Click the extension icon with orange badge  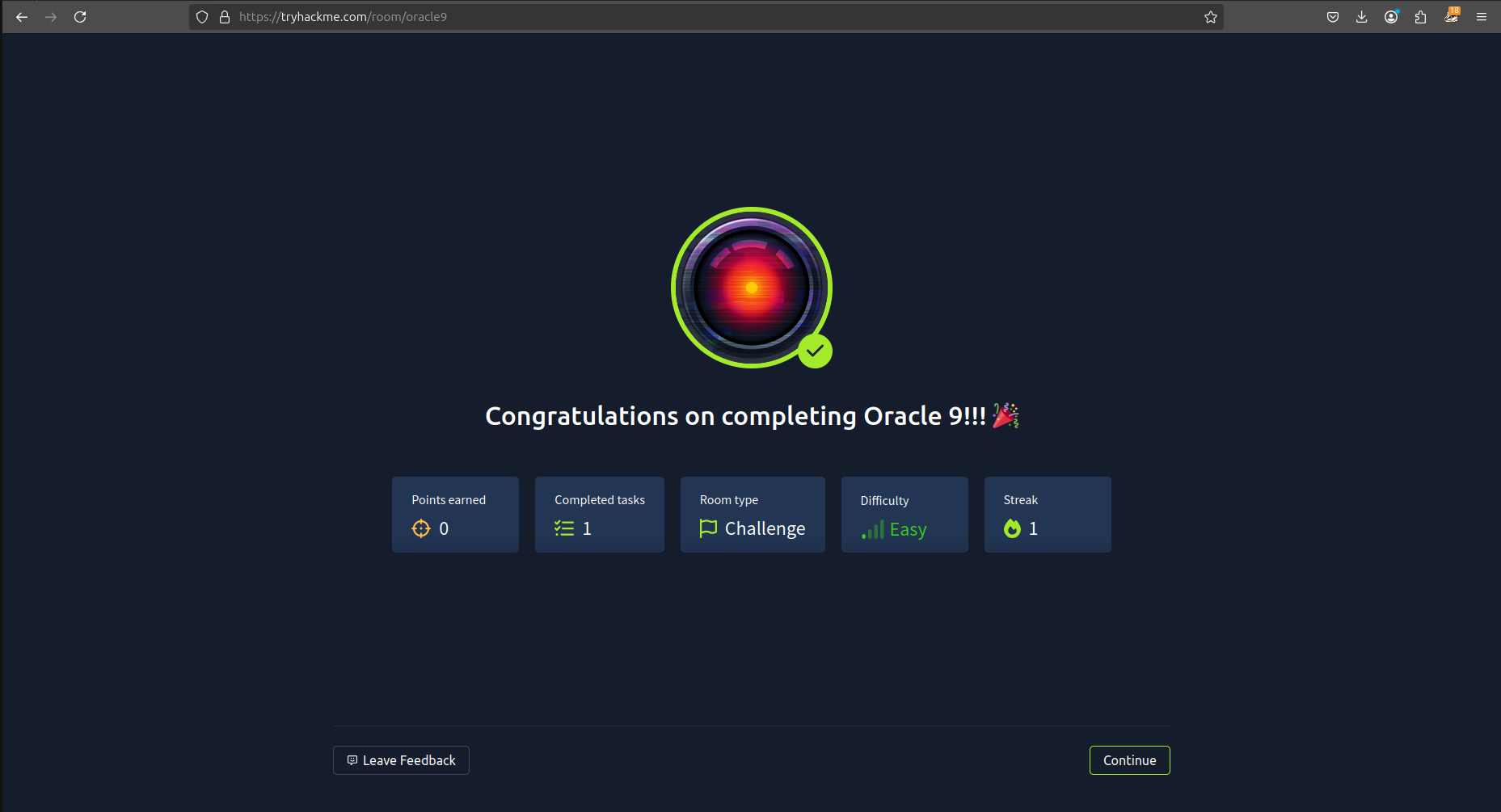[1451, 17]
